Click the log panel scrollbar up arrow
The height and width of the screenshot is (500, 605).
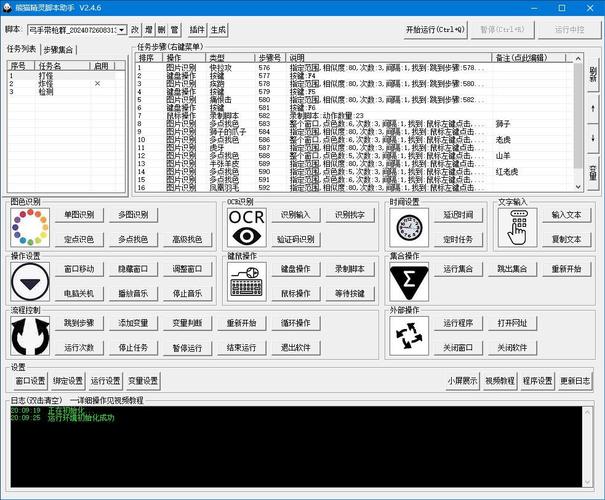click(x=587, y=412)
